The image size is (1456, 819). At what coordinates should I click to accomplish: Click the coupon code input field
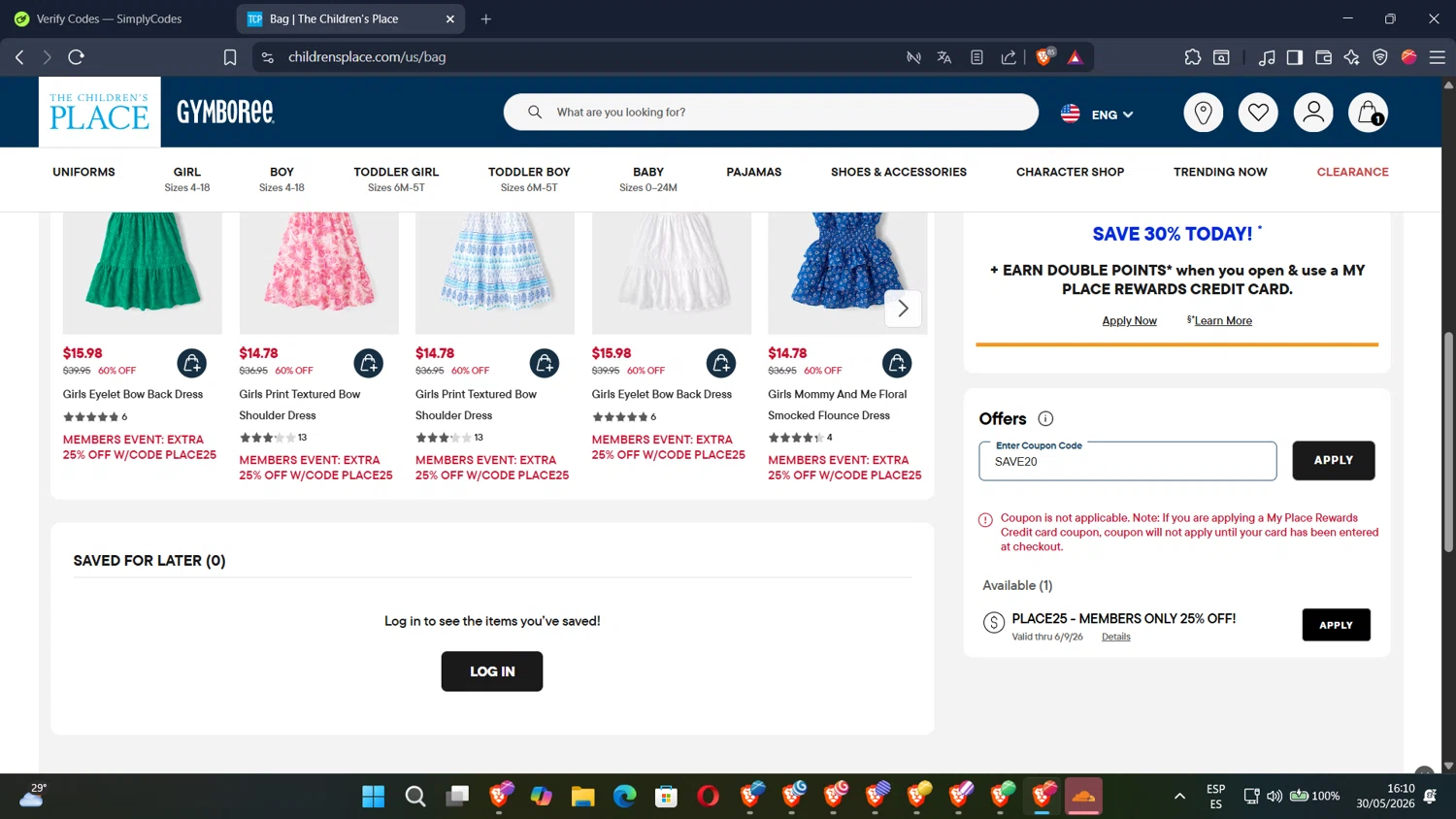(1128, 461)
